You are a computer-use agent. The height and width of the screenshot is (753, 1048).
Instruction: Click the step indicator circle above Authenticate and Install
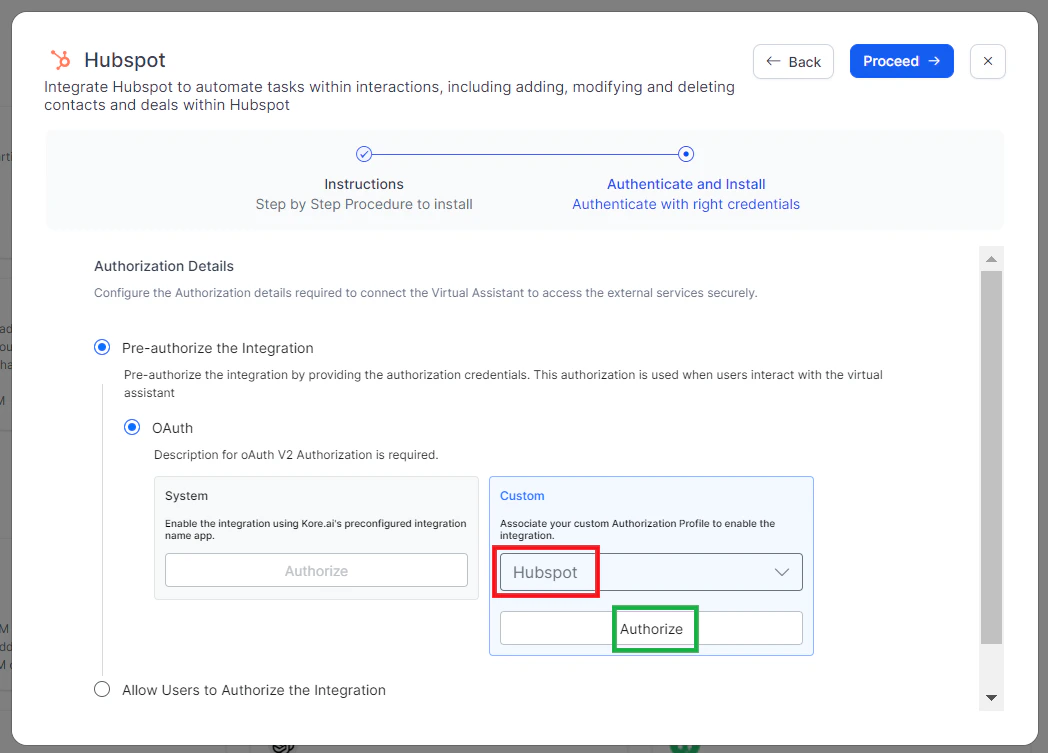coord(686,153)
